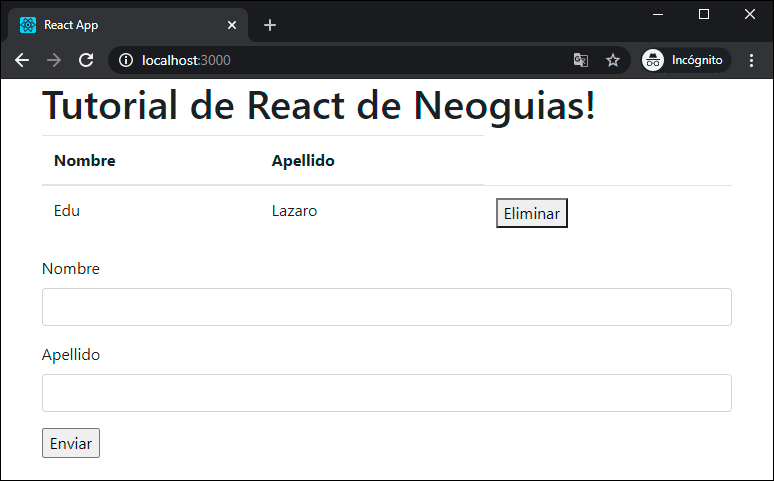Close the React App tab
The width and height of the screenshot is (774, 481).
click(x=232, y=25)
